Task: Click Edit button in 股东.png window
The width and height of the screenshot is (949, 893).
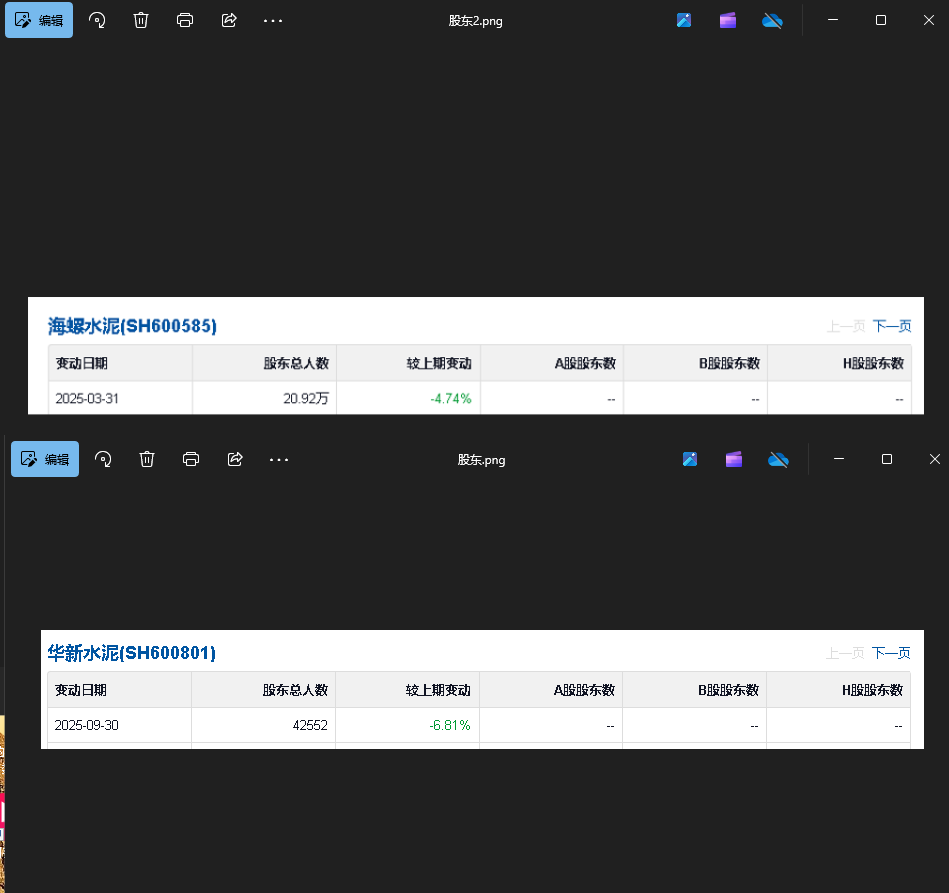Action: 45,459
